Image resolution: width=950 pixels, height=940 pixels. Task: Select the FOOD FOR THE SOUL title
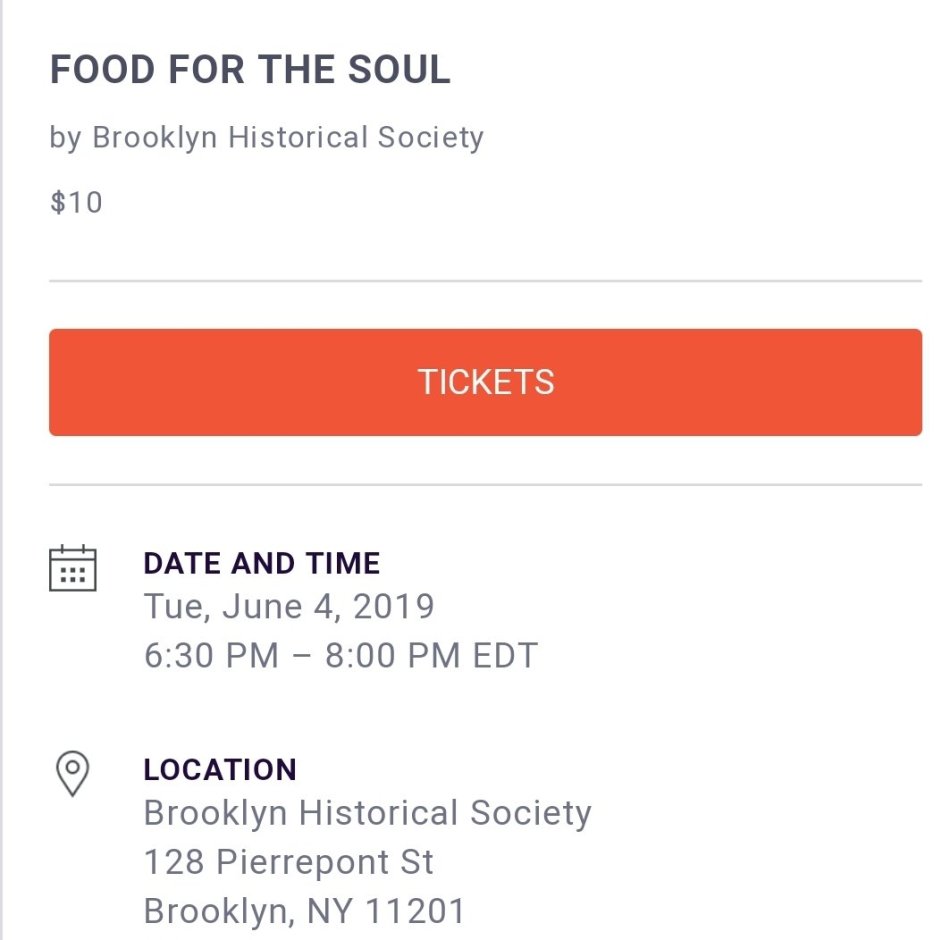pos(250,70)
